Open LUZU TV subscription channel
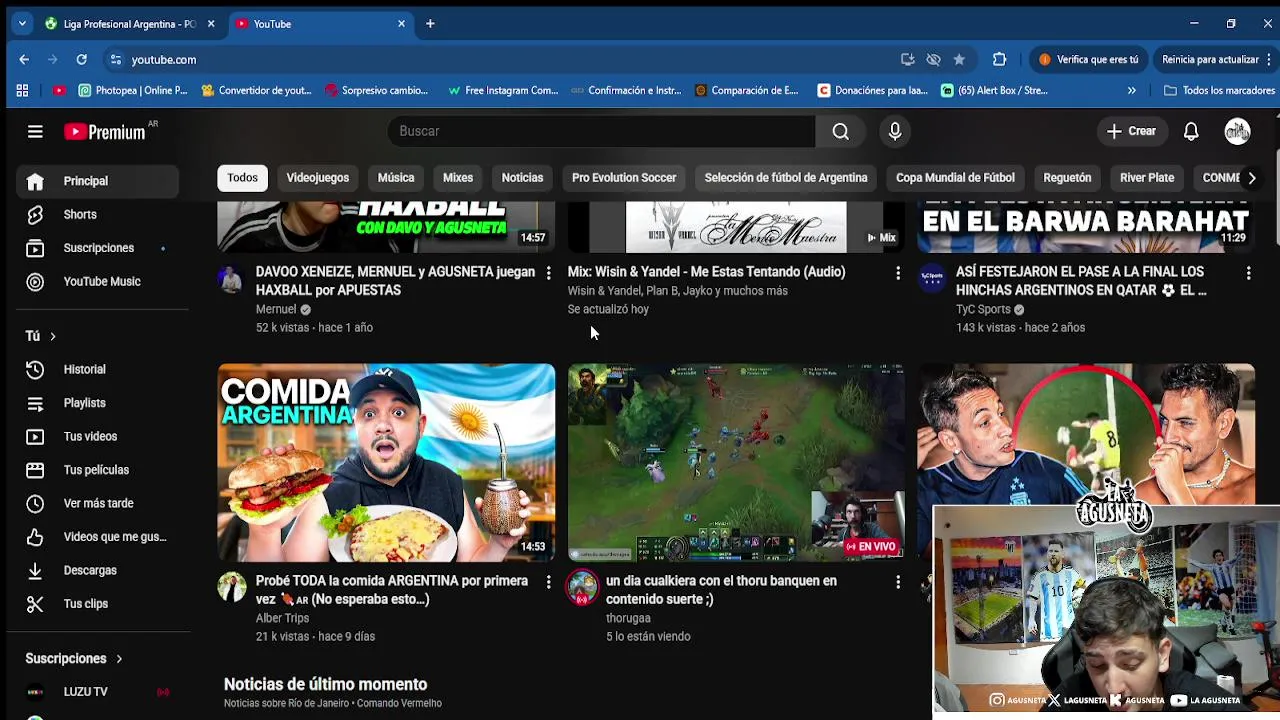 point(97,692)
